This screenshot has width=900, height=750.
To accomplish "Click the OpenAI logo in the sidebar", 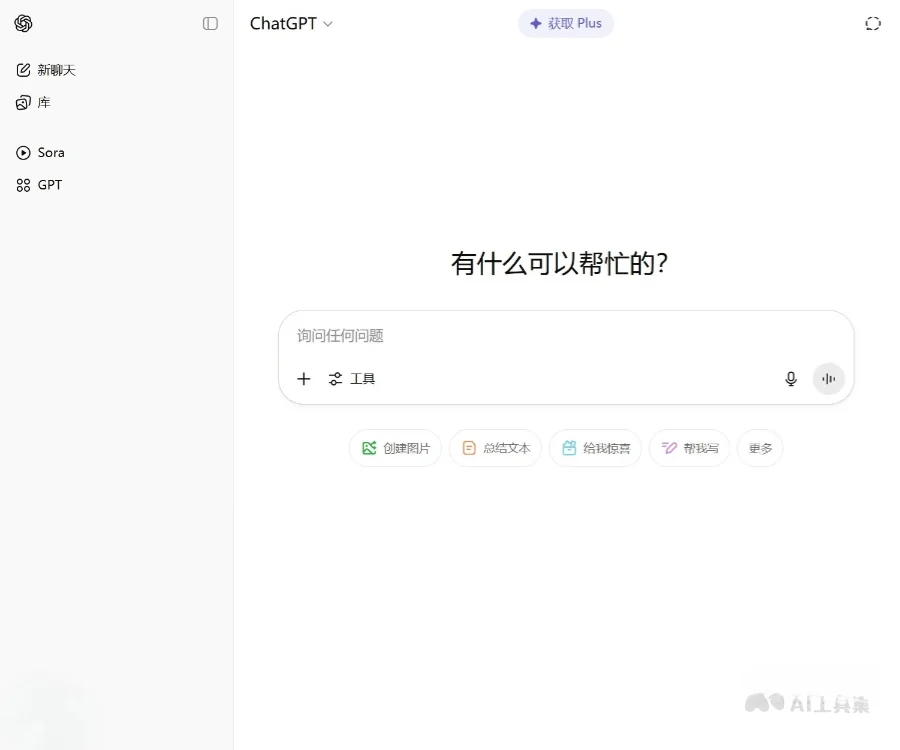I will pos(23,23).
